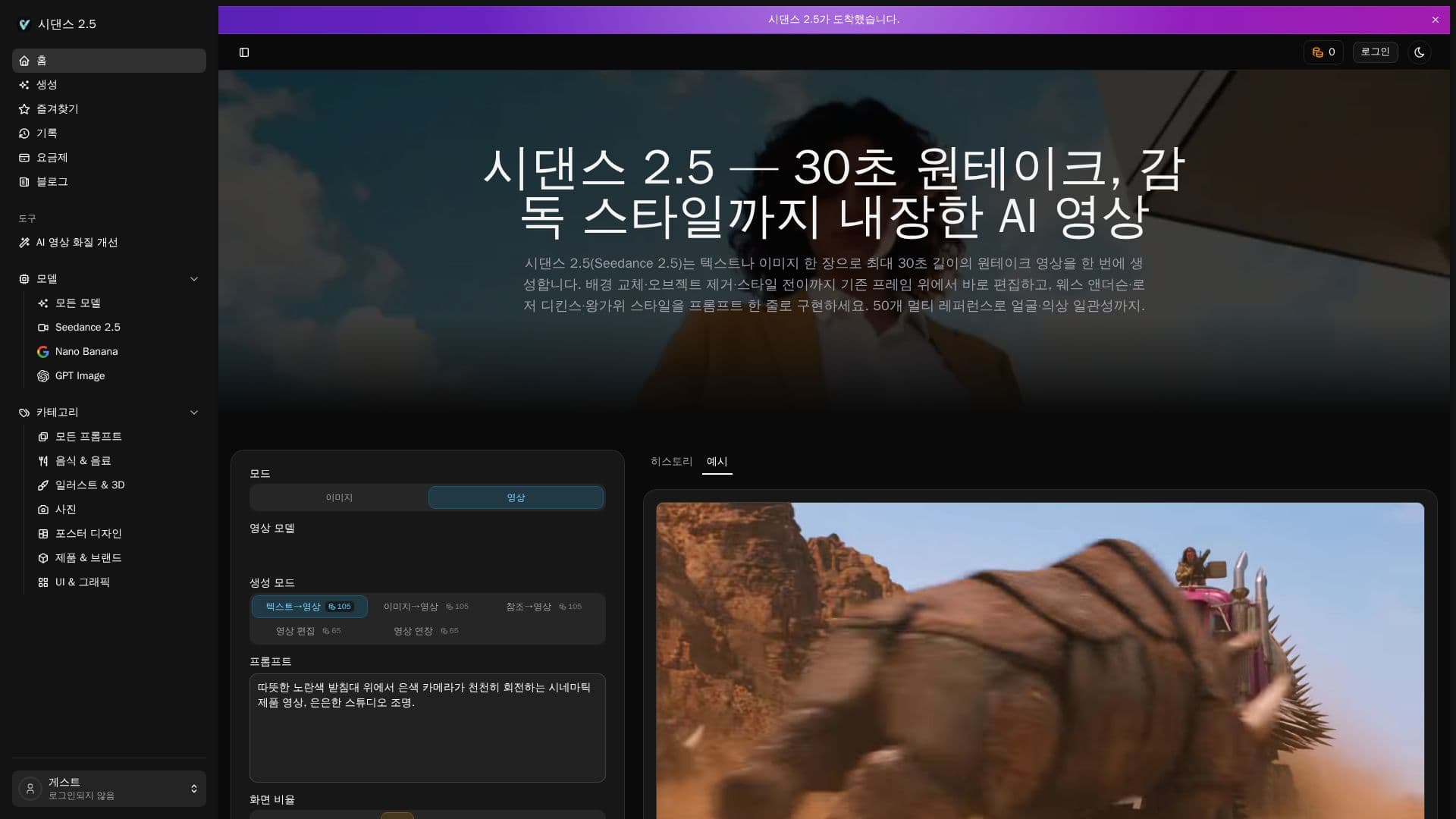The width and height of the screenshot is (1456, 819).
Task: Select Nano Banana model
Action: tap(118, 352)
